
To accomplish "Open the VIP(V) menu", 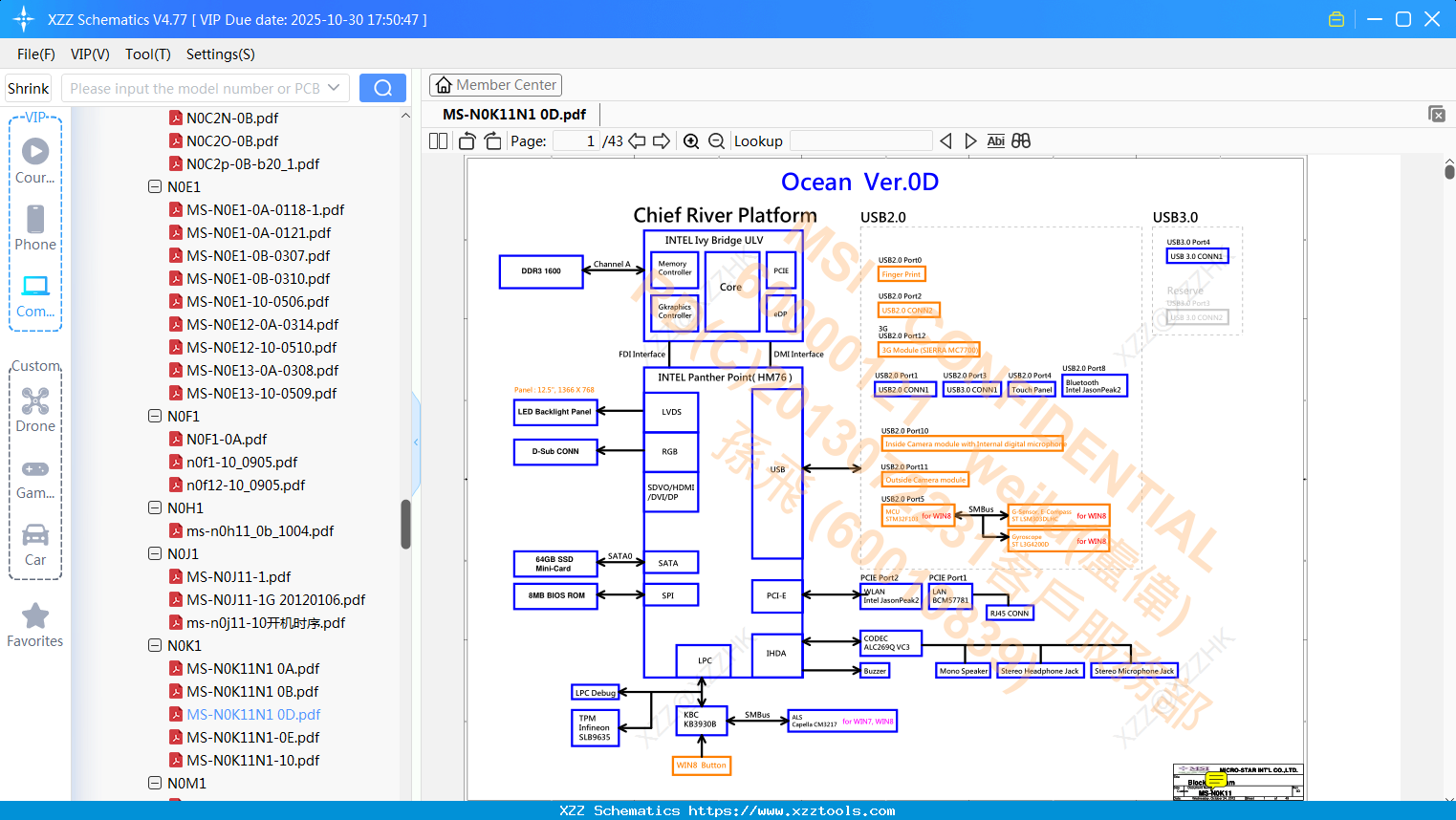I will [x=90, y=54].
